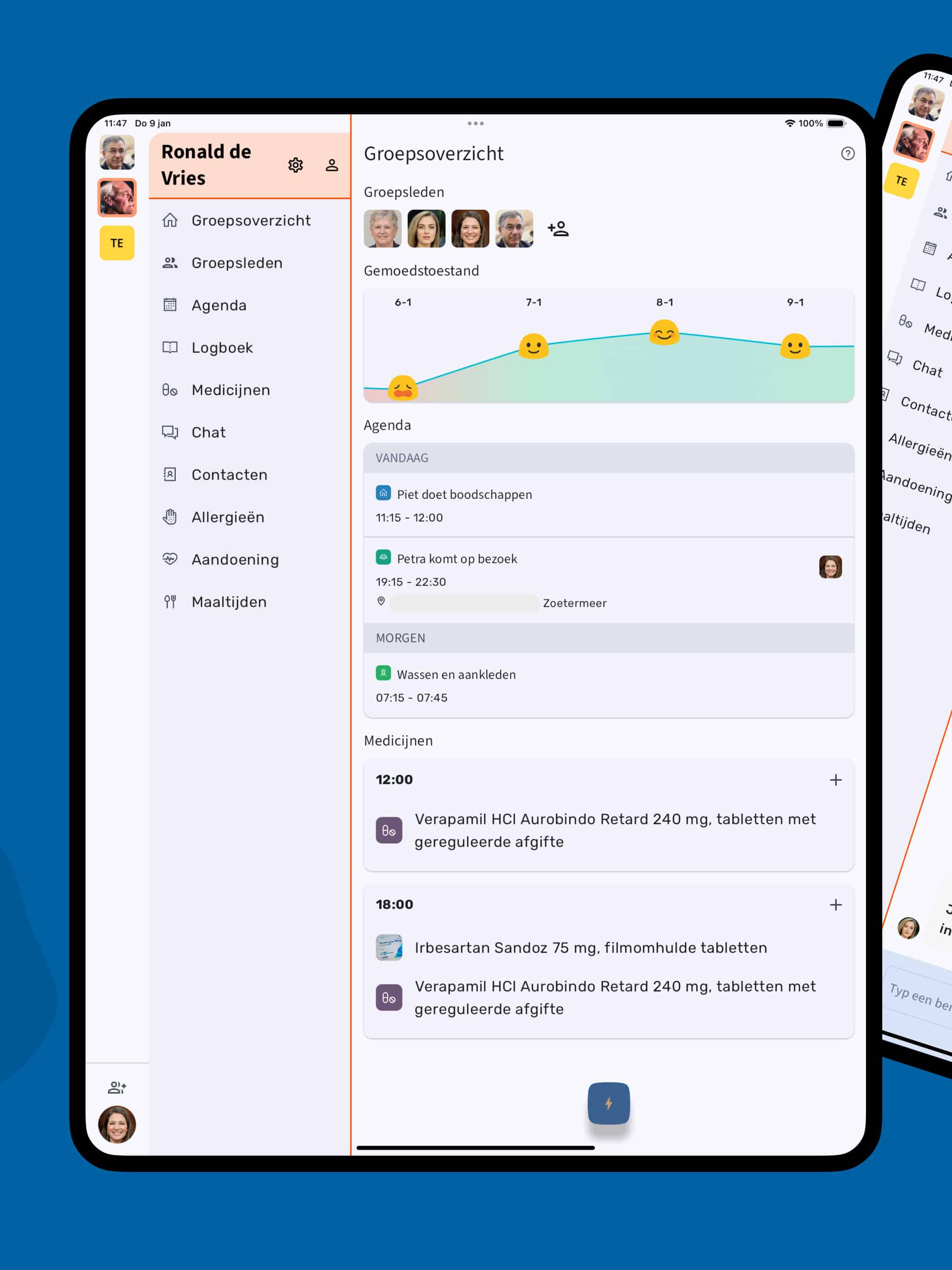Open the Allergieën allergies section
The height and width of the screenshot is (1270, 952).
pos(228,516)
